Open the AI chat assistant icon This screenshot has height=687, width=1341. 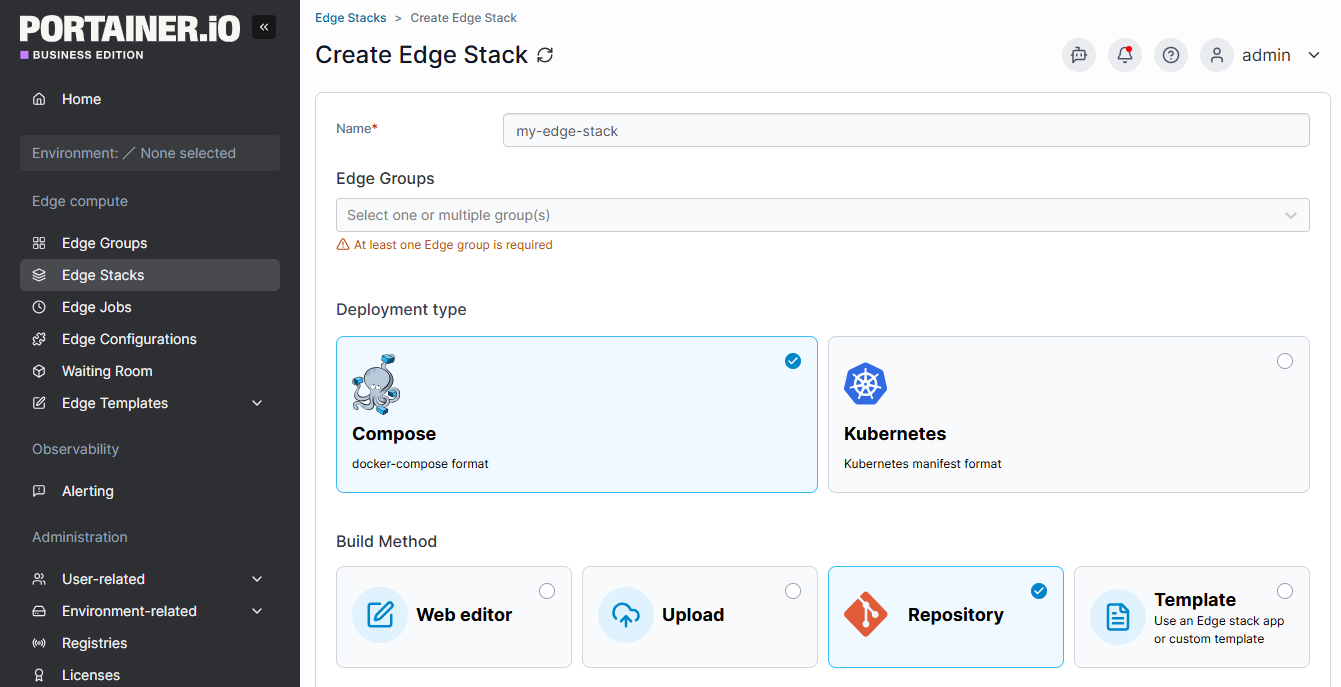click(x=1079, y=55)
